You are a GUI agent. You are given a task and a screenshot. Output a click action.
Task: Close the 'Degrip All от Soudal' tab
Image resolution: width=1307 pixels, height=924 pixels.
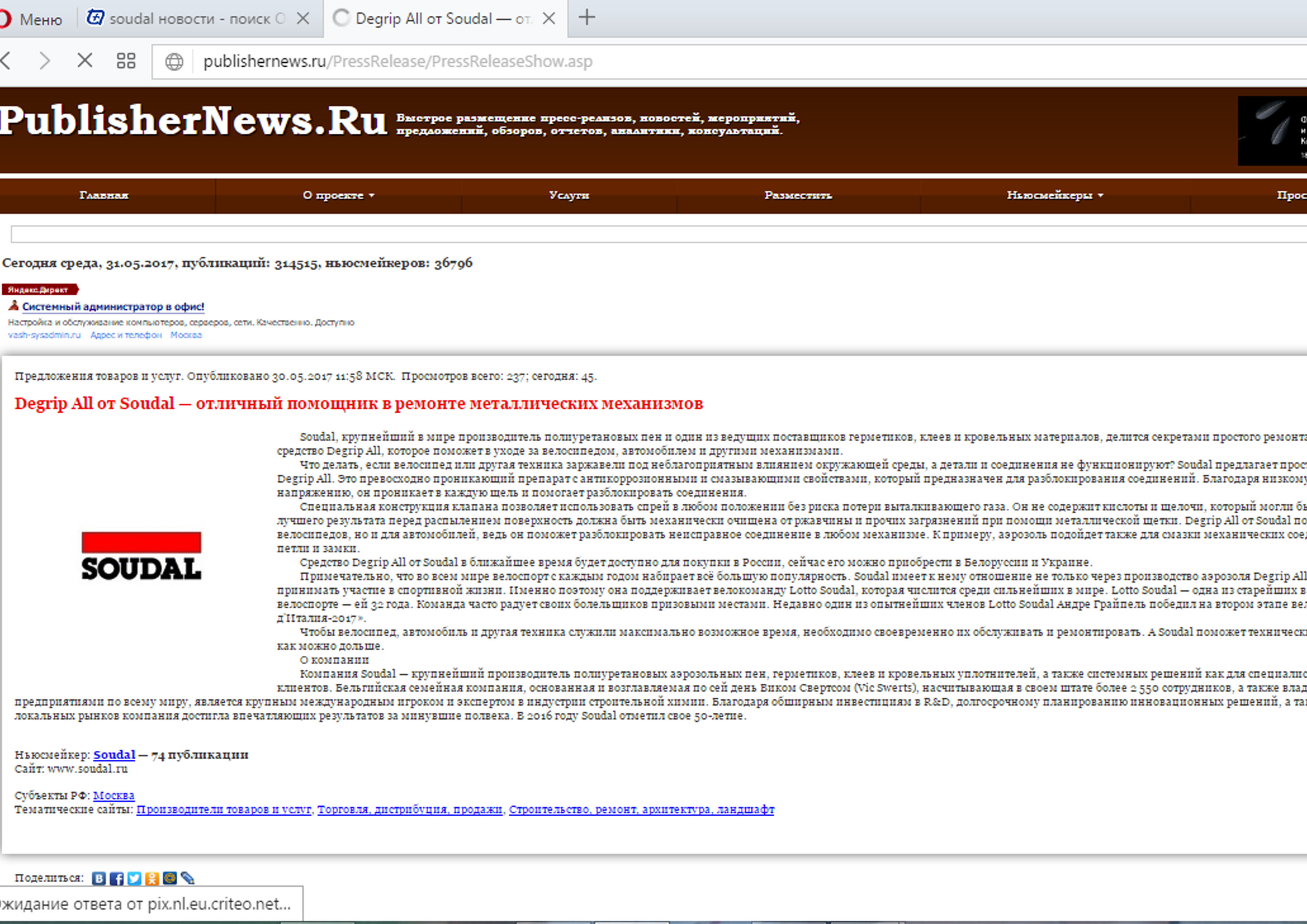point(549,19)
